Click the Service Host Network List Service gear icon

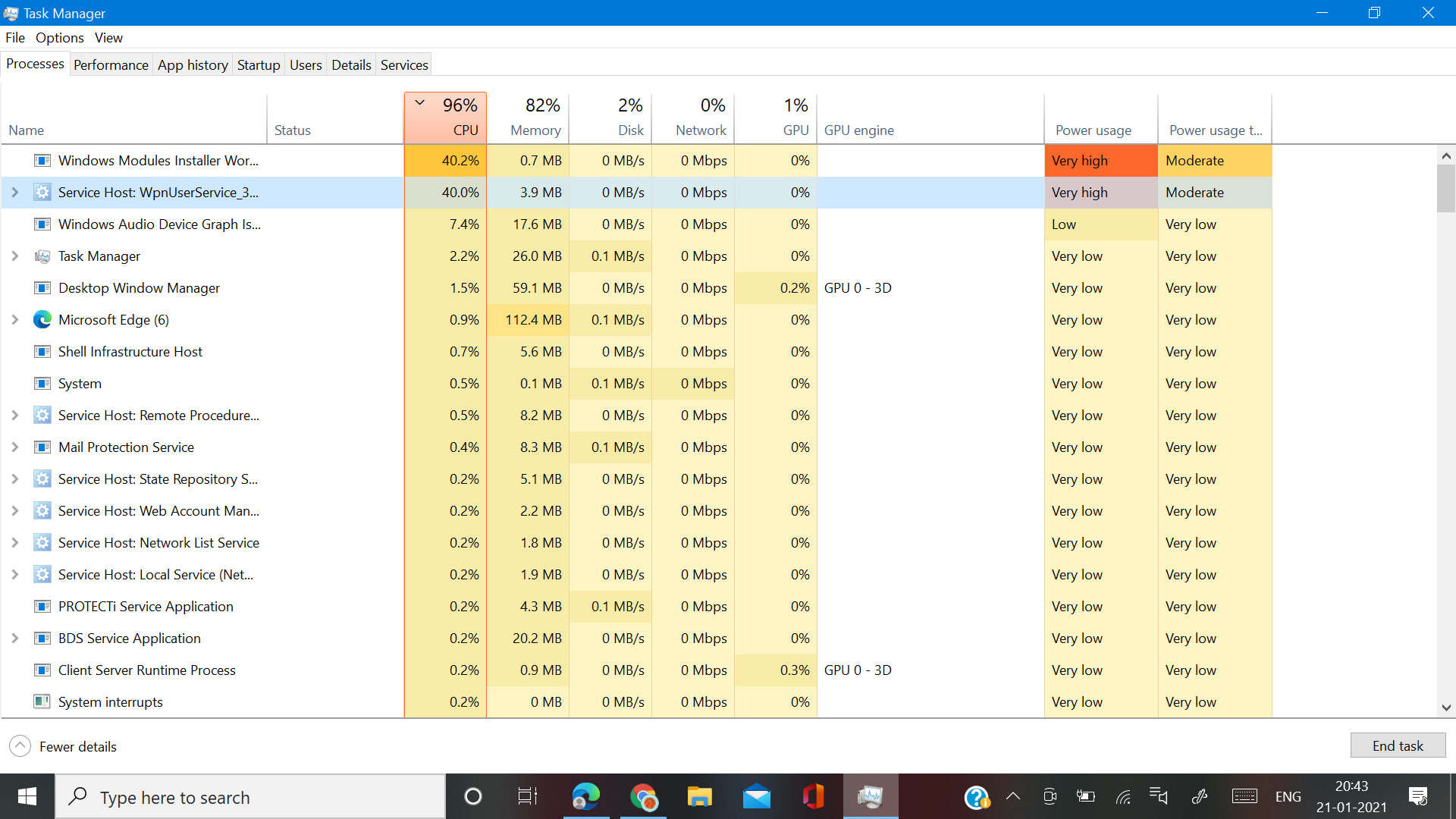tap(42, 543)
